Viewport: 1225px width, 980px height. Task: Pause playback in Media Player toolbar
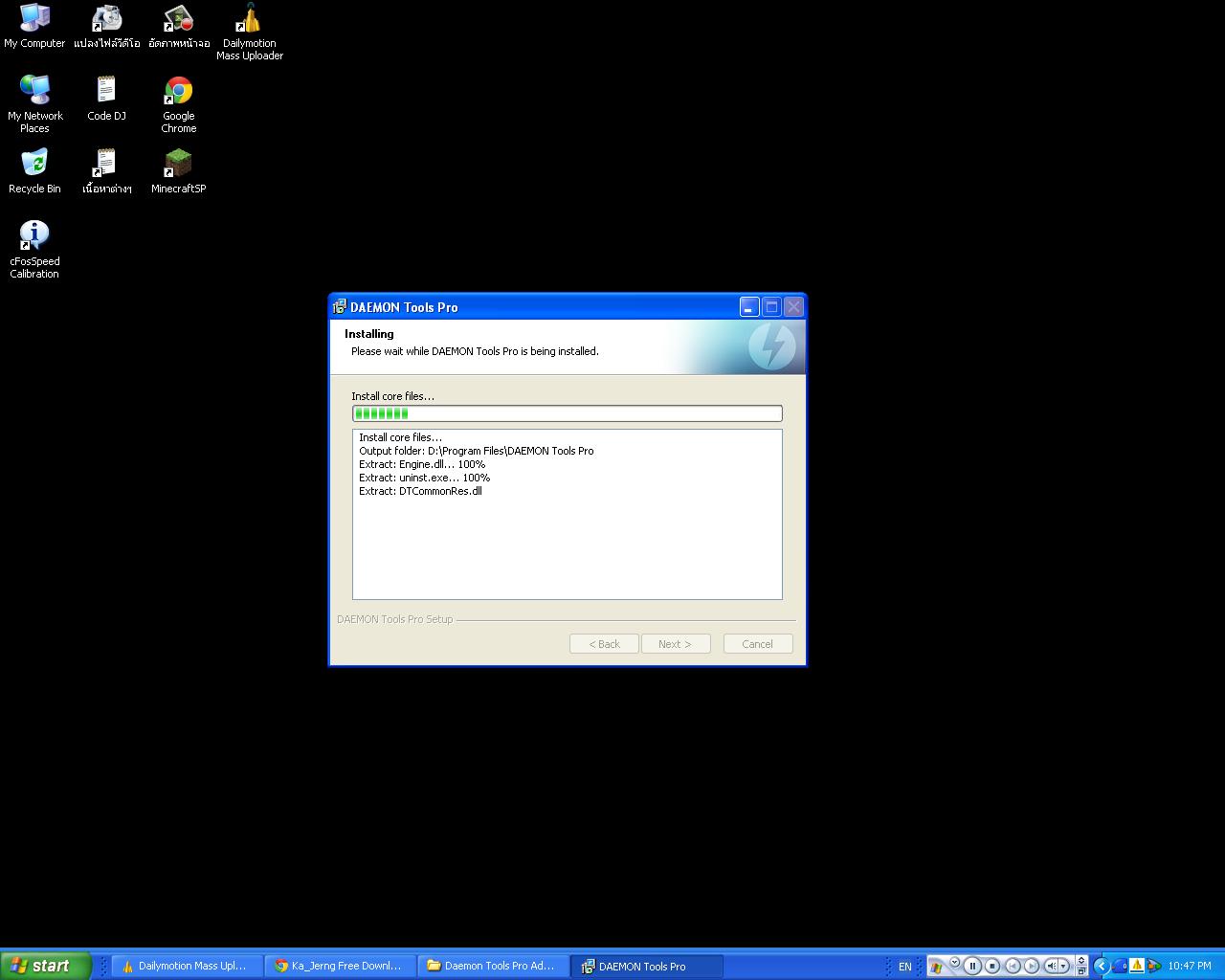point(972,967)
